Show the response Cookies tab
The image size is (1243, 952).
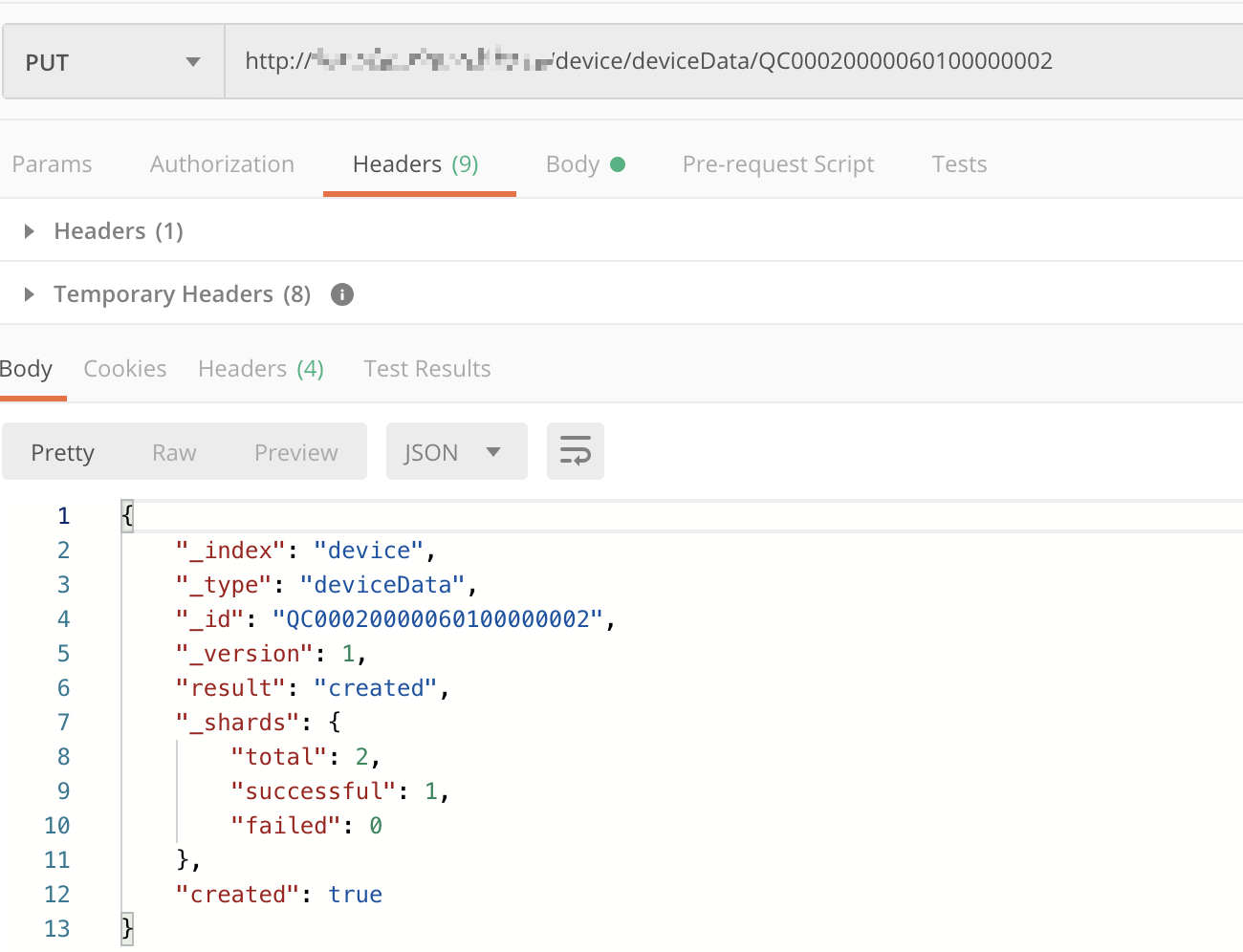pos(125,369)
